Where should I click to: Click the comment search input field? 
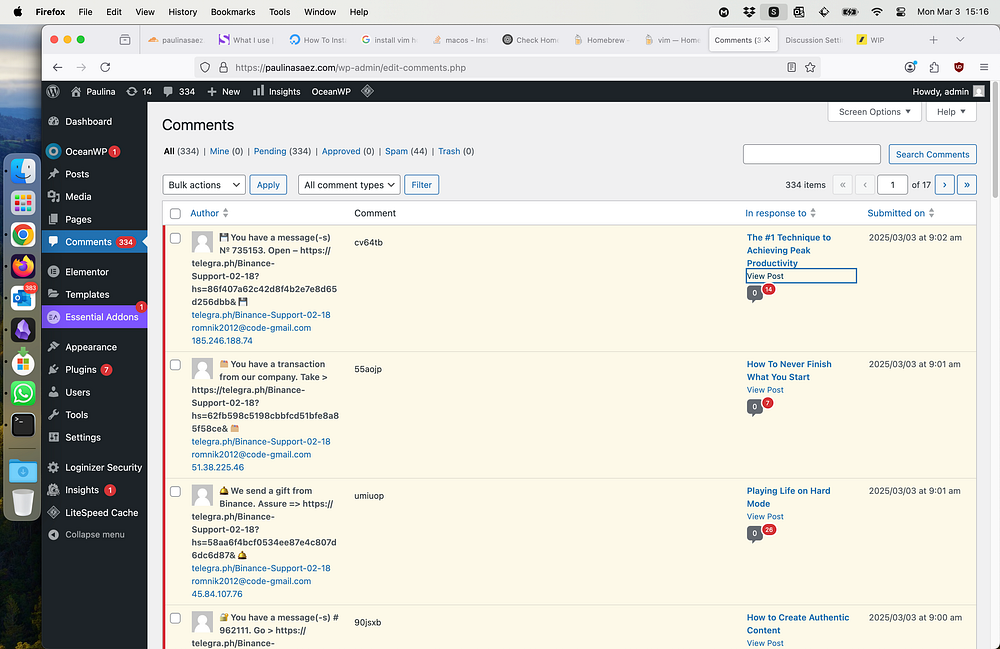[x=812, y=154]
